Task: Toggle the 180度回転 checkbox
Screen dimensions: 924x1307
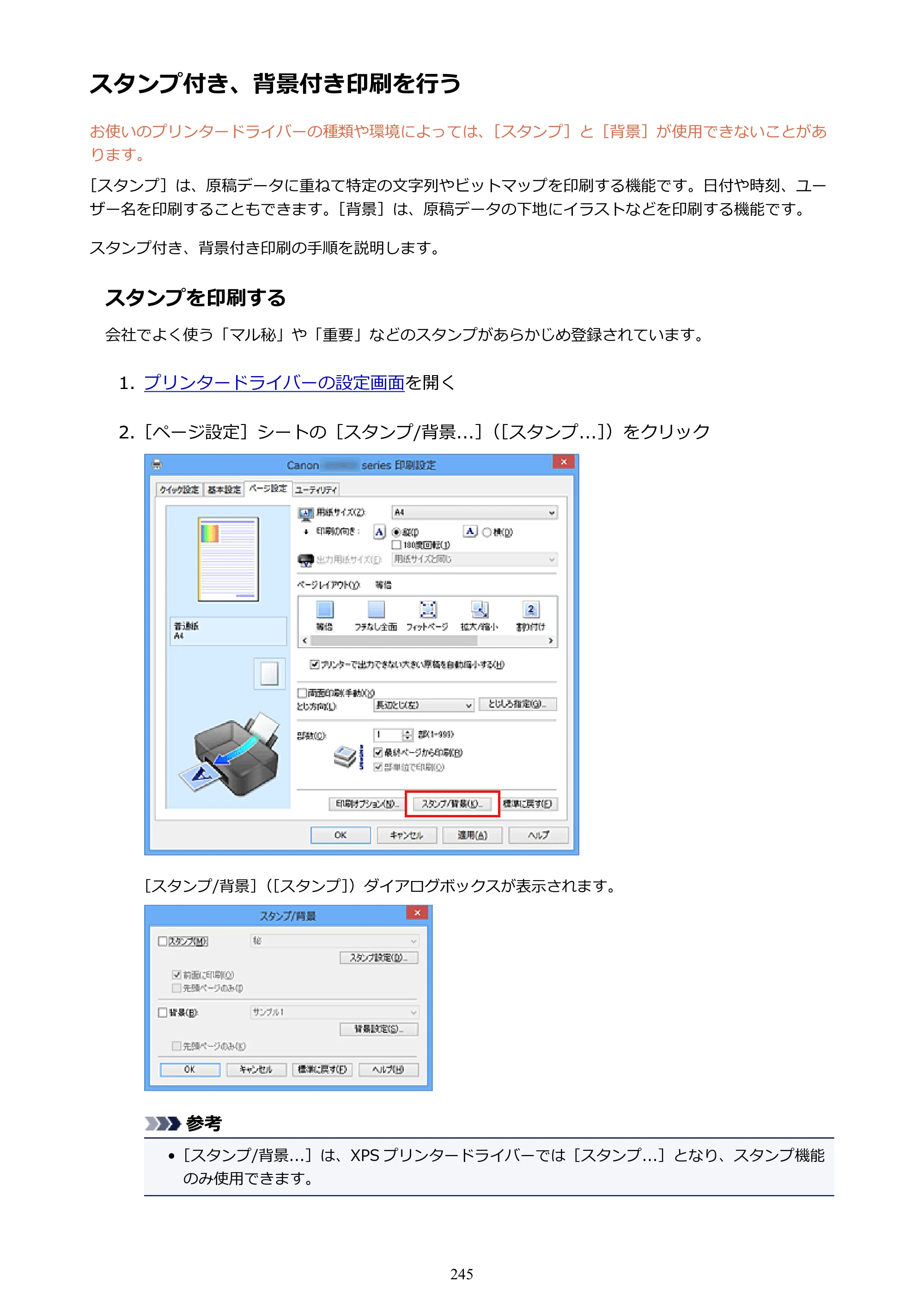Action: [x=396, y=545]
